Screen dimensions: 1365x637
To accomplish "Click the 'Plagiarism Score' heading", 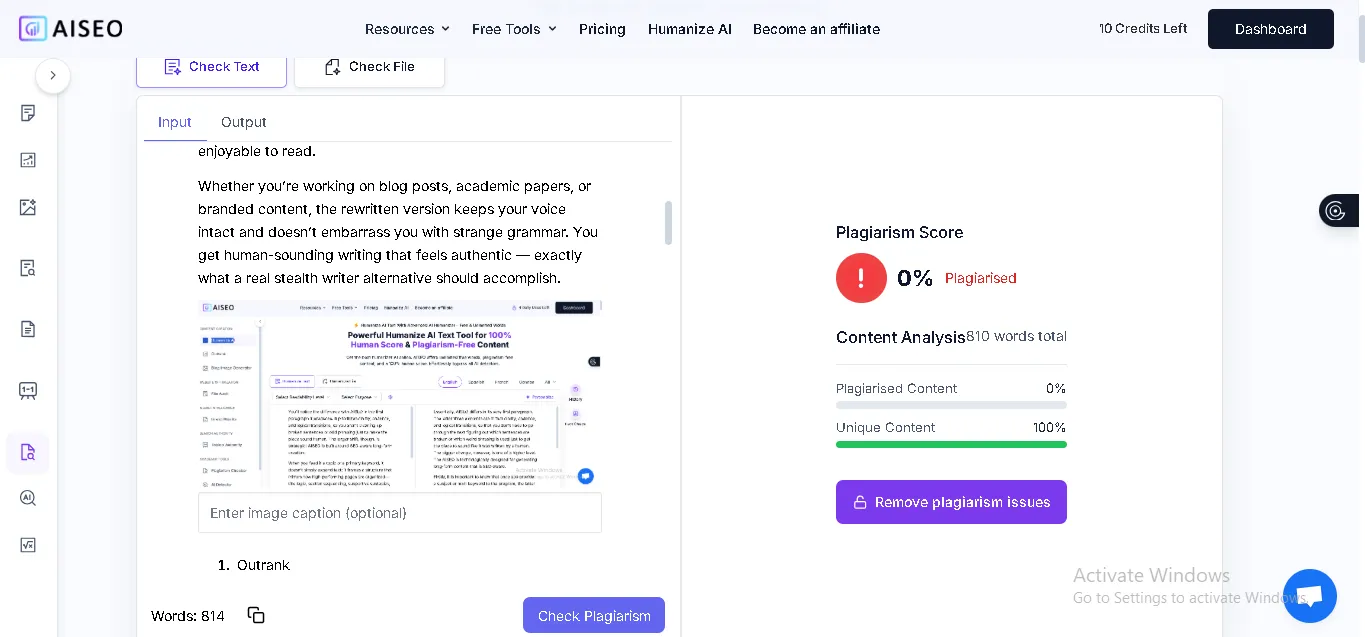I will (899, 232).
